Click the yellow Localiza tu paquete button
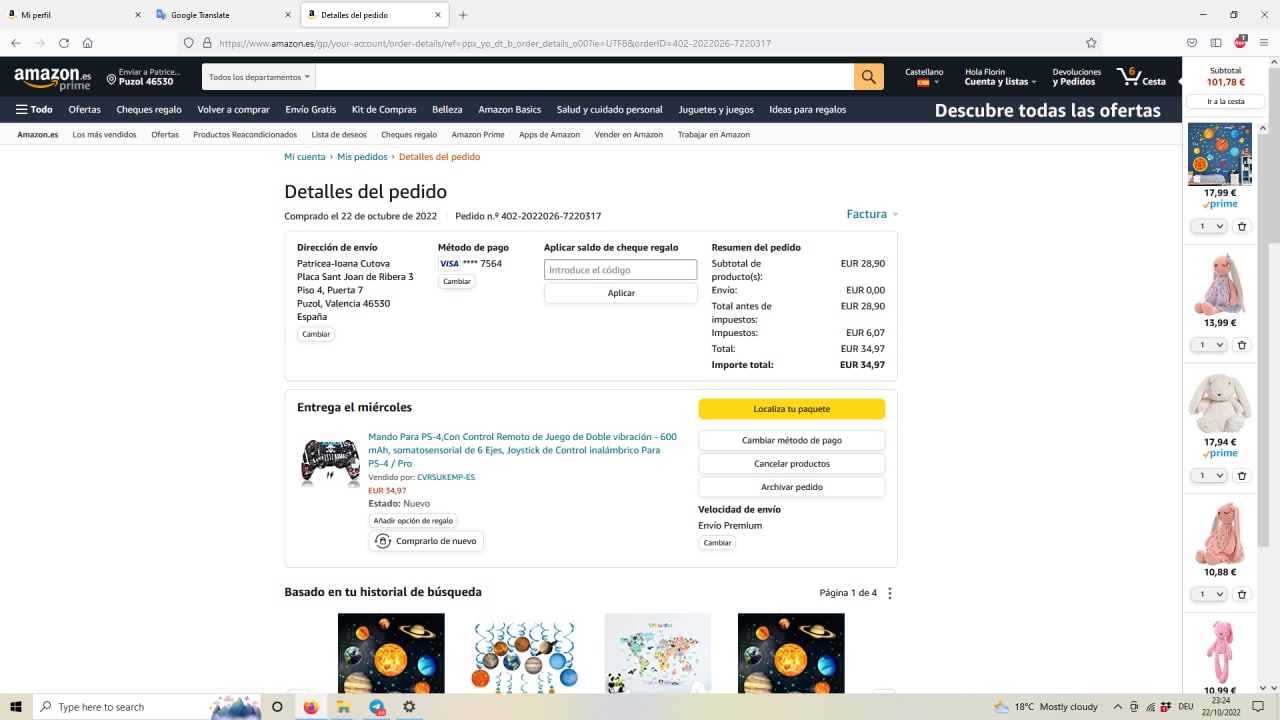This screenshot has height=720, width=1280. pos(791,409)
